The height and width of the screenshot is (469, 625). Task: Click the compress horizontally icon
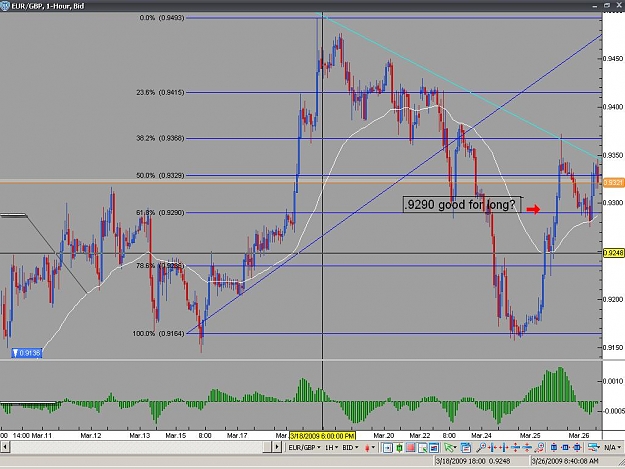493,448
